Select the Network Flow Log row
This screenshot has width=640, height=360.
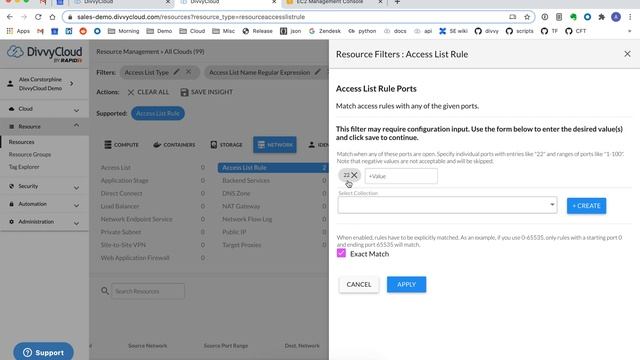[x=273, y=219]
